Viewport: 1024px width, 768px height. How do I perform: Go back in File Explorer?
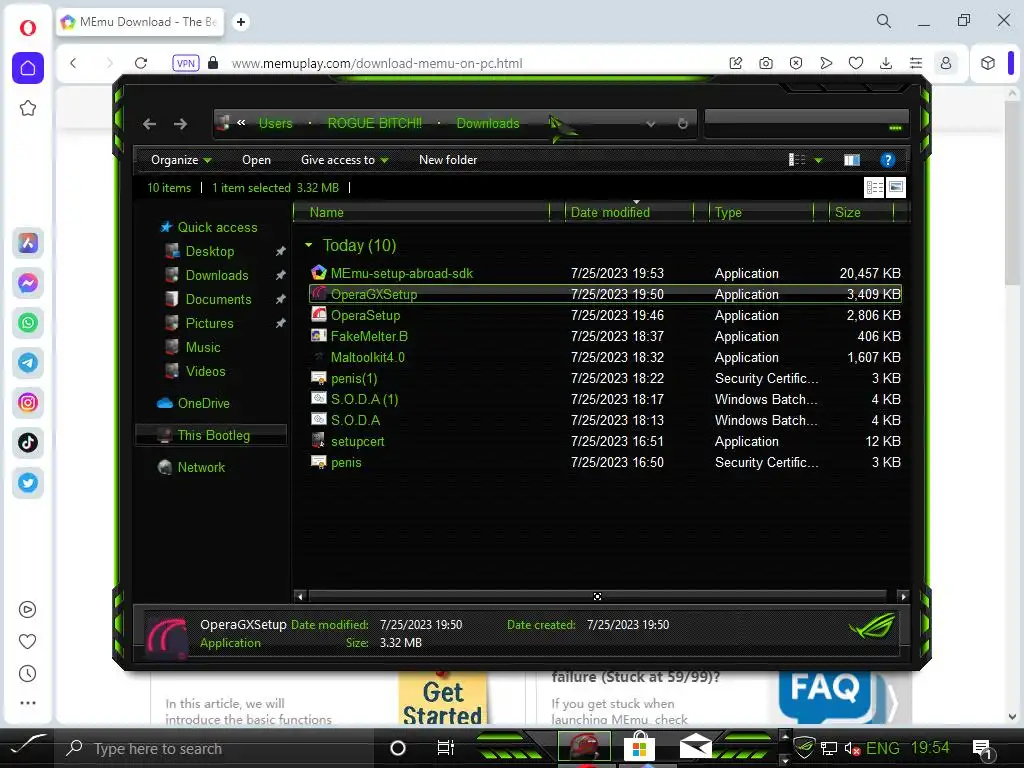(x=150, y=123)
